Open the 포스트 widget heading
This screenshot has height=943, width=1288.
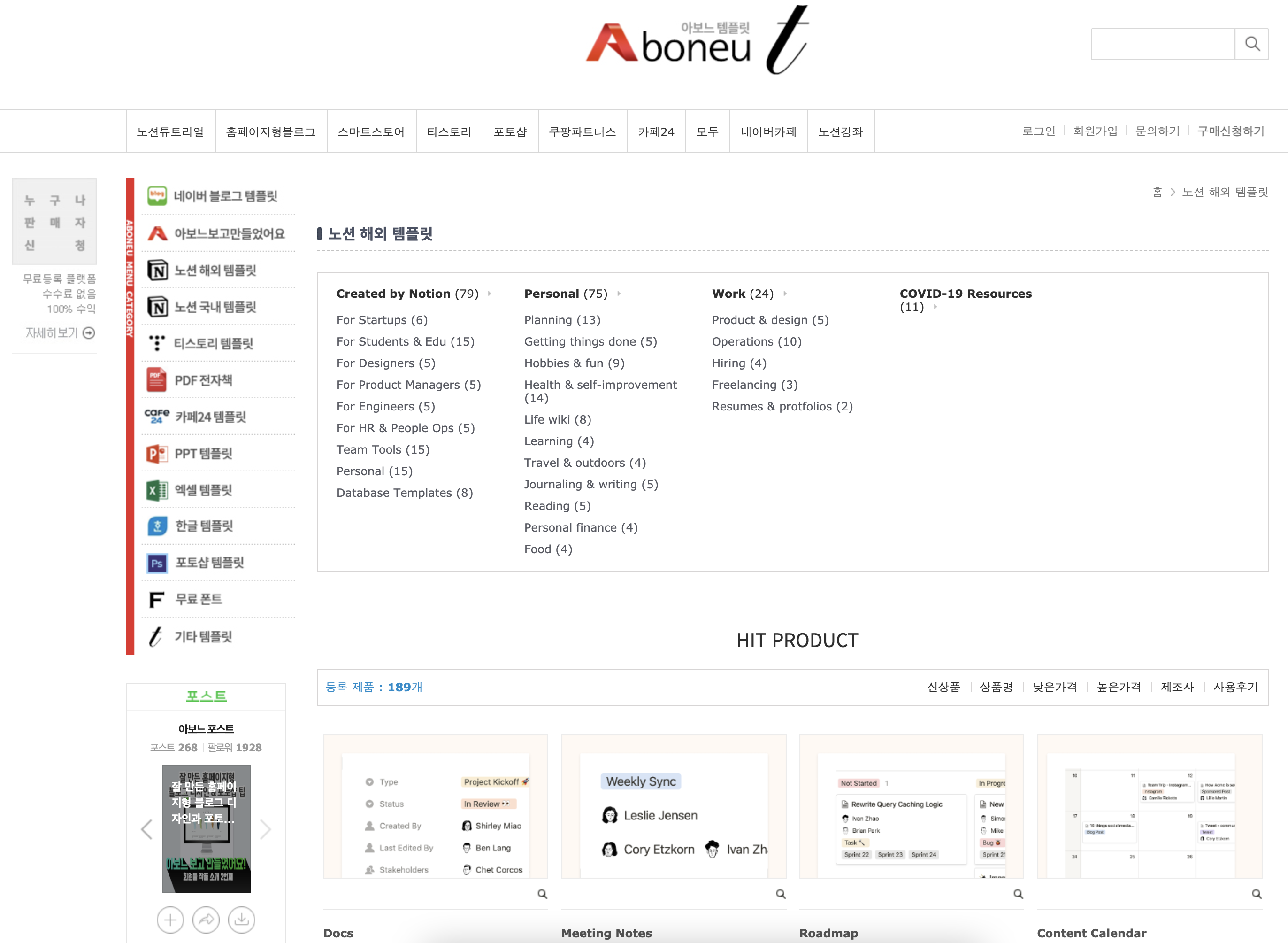(206, 696)
